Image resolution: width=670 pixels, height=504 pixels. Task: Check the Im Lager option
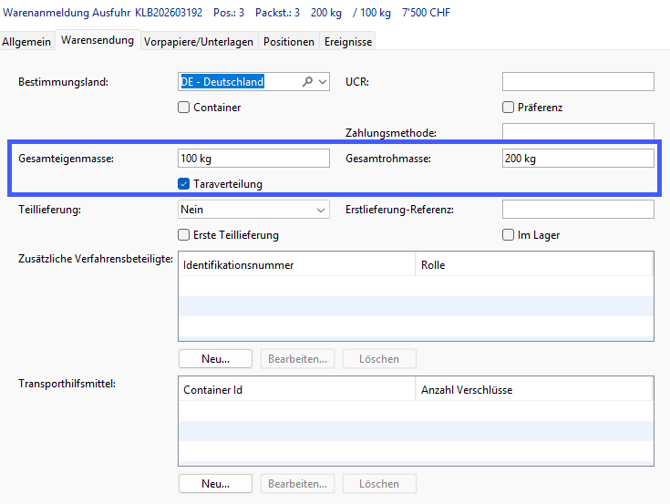508,235
